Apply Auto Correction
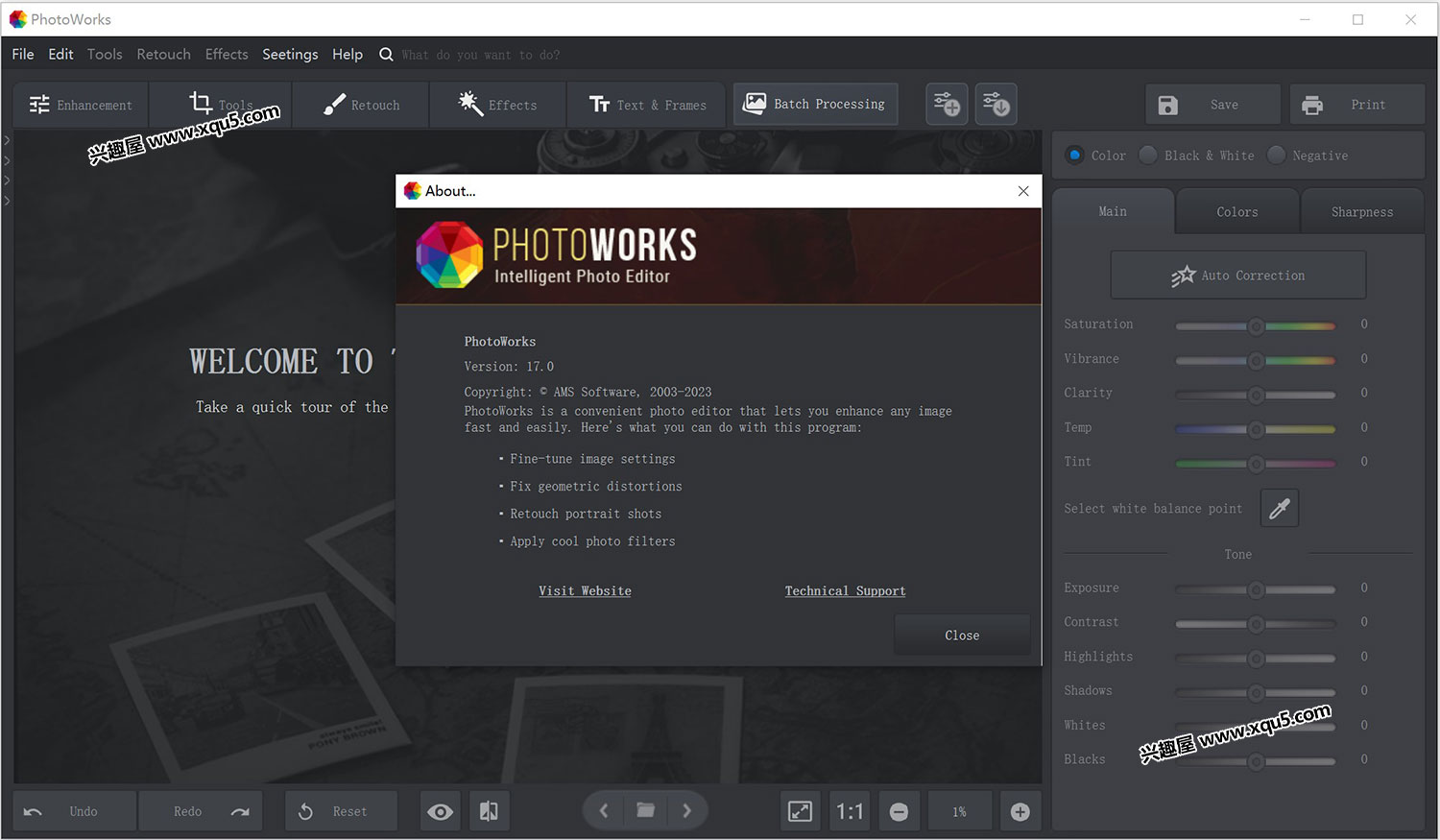This screenshot has width=1440, height=840. point(1238,276)
